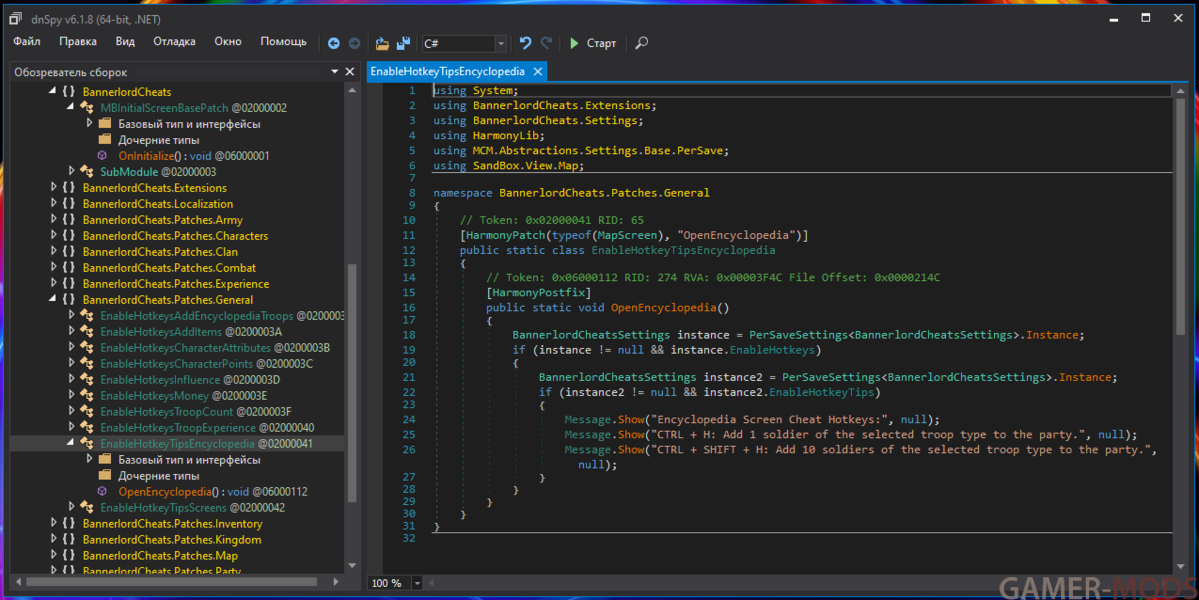The width and height of the screenshot is (1199, 600).
Task: Click the code editor vertical scrollbar
Action: pyautogui.click(x=1180, y=216)
